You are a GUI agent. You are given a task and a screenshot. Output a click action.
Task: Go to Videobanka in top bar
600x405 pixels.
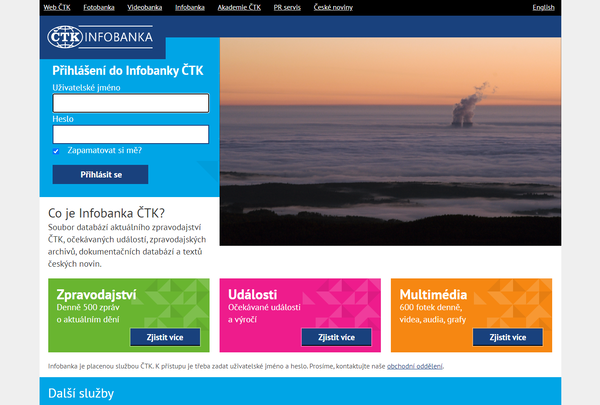coord(145,7)
